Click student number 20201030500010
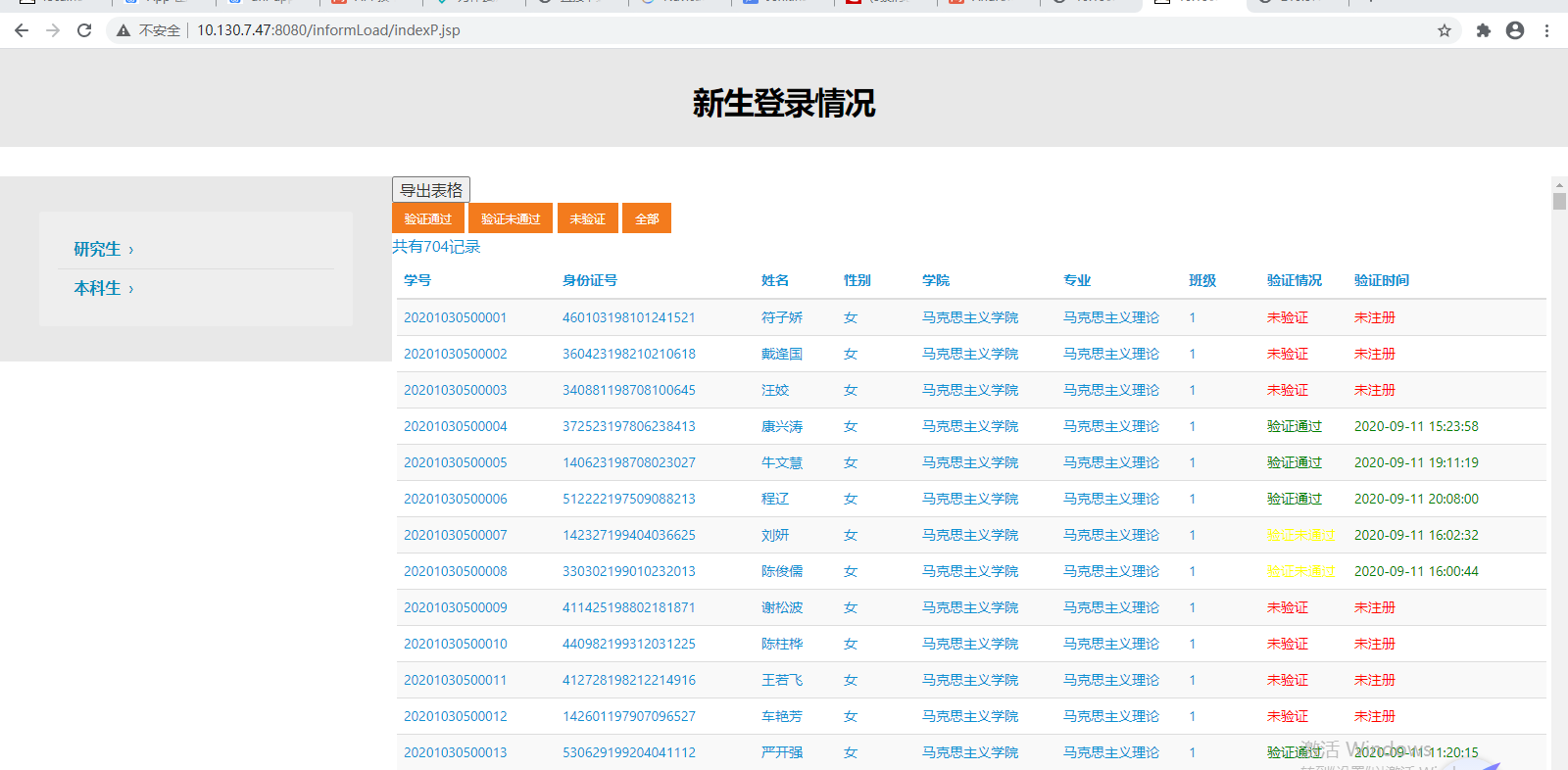 pyautogui.click(x=456, y=644)
